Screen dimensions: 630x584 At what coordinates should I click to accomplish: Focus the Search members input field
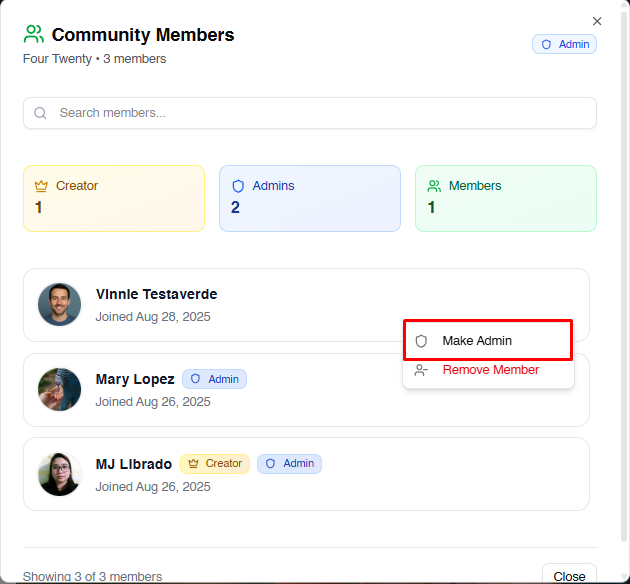coord(320,113)
